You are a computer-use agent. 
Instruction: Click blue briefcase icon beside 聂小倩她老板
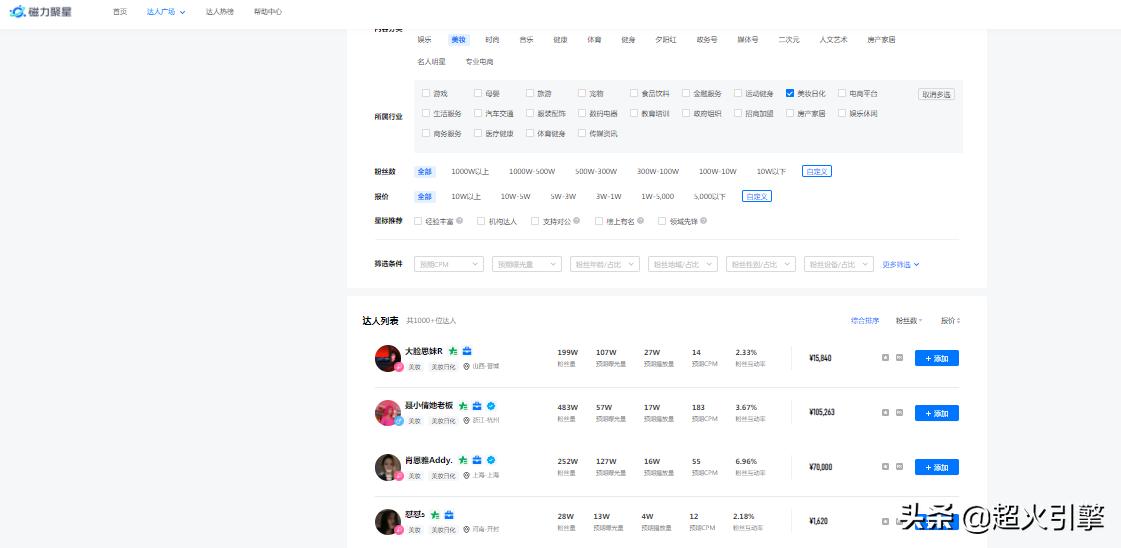477,406
